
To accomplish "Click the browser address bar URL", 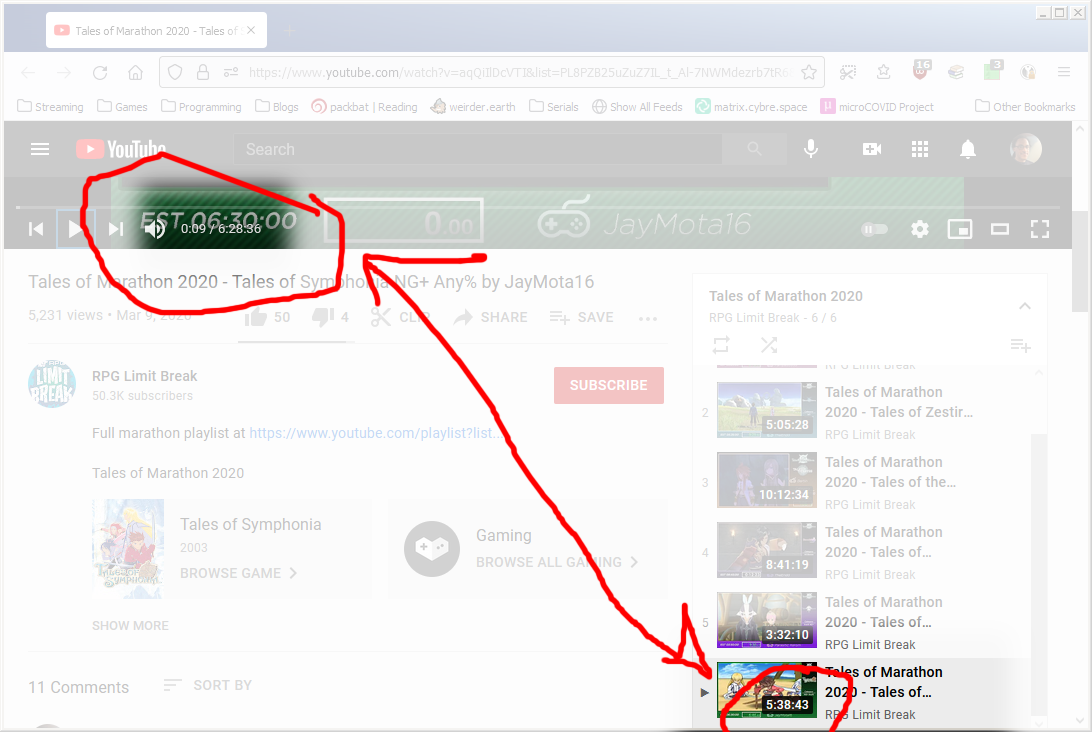I will tap(519, 72).
